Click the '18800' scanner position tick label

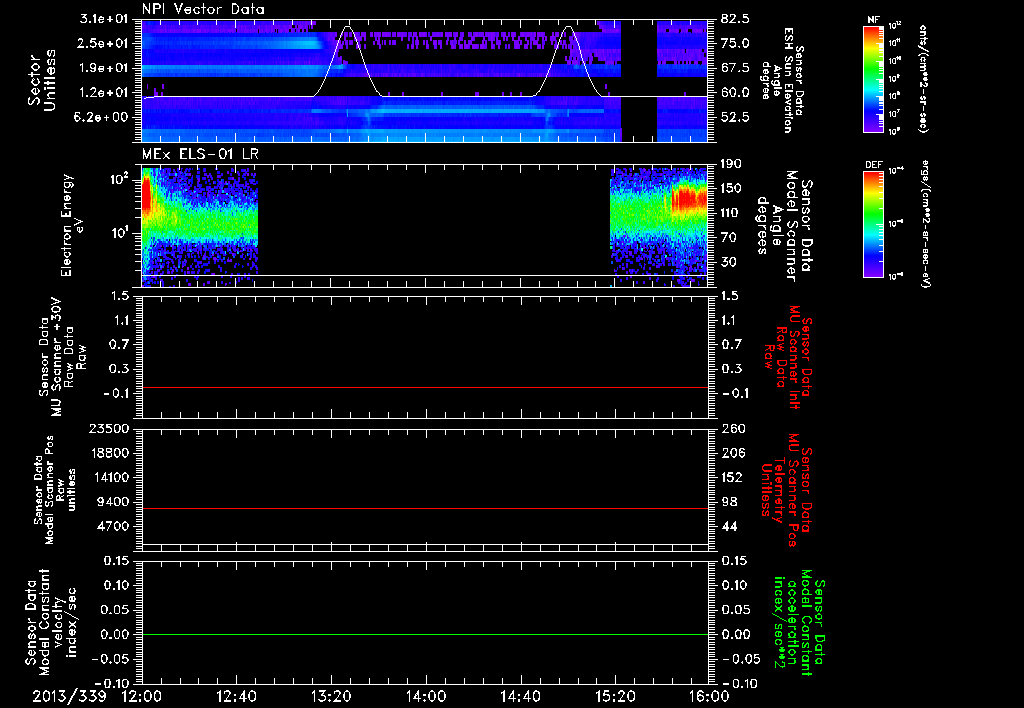click(x=109, y=453)
